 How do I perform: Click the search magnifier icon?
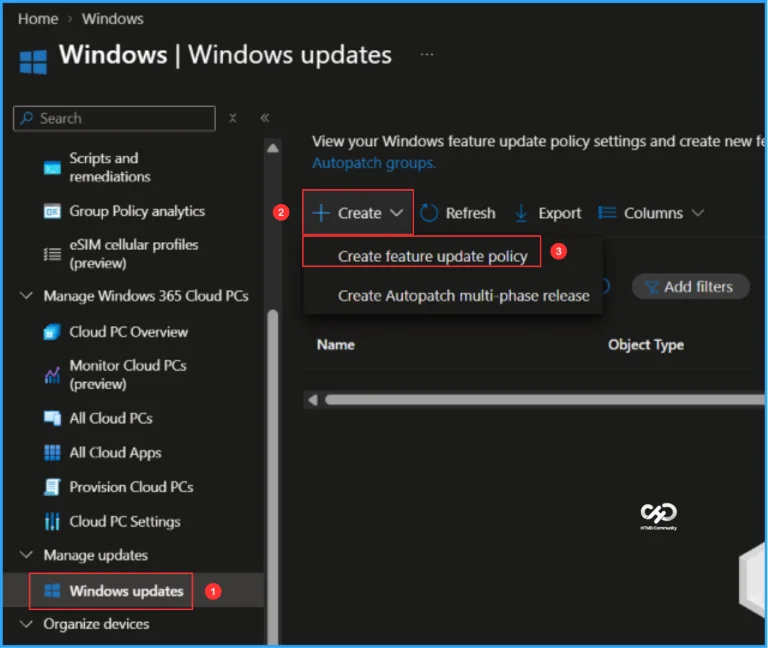pyautogui.click(x=27, y=118)
